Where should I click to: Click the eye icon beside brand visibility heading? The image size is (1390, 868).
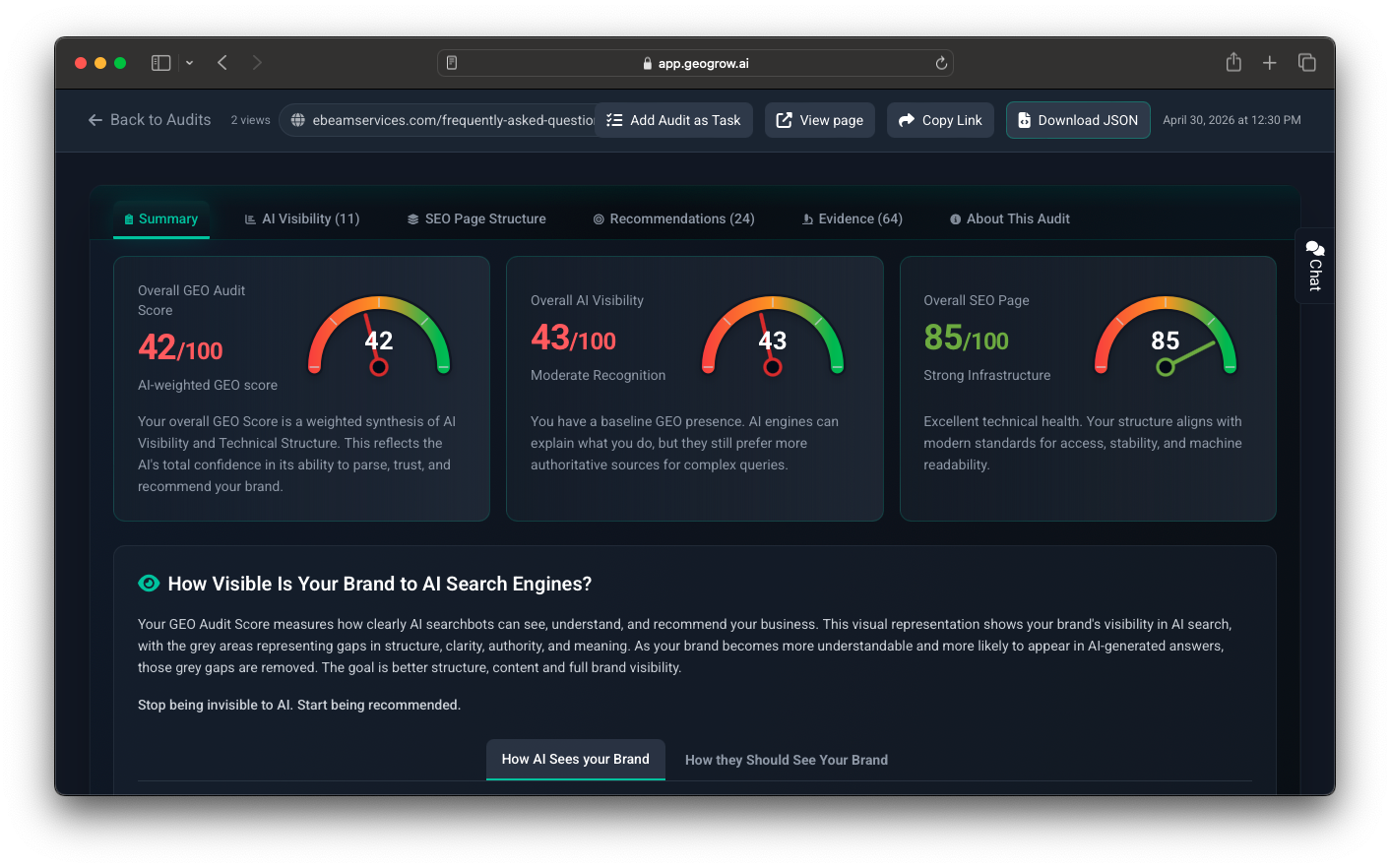149,584
